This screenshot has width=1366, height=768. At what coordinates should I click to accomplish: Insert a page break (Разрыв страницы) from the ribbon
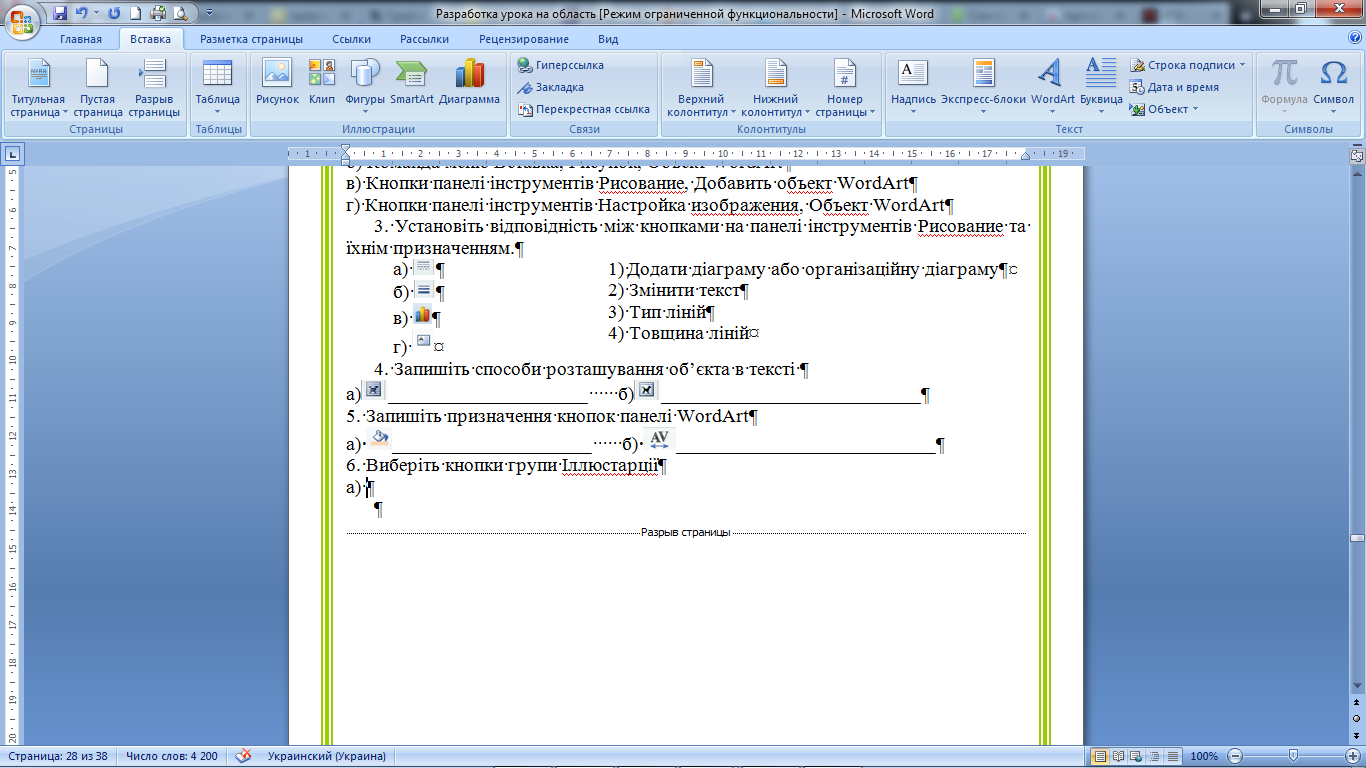(x=154, y=89)
